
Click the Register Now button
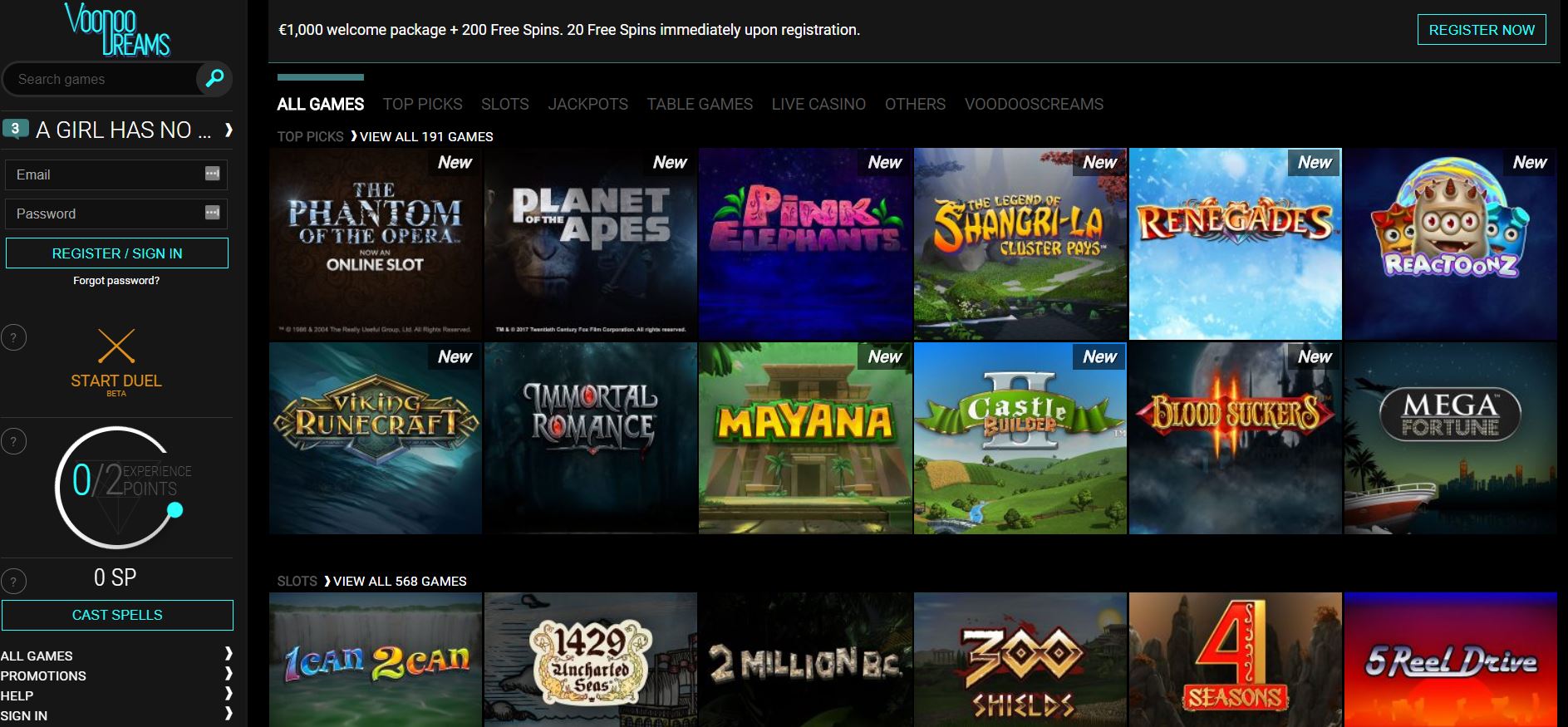1482,30
